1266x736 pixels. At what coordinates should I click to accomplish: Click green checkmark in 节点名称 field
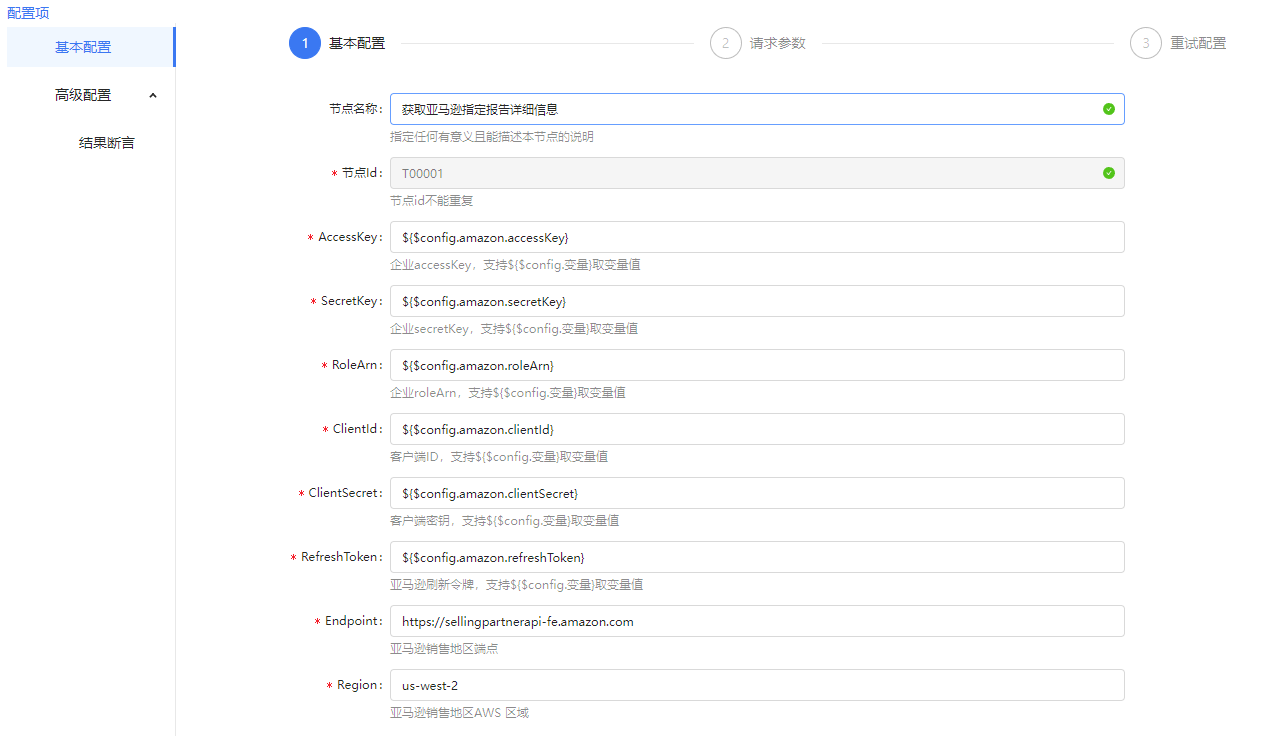click(x=1109, y=109)
